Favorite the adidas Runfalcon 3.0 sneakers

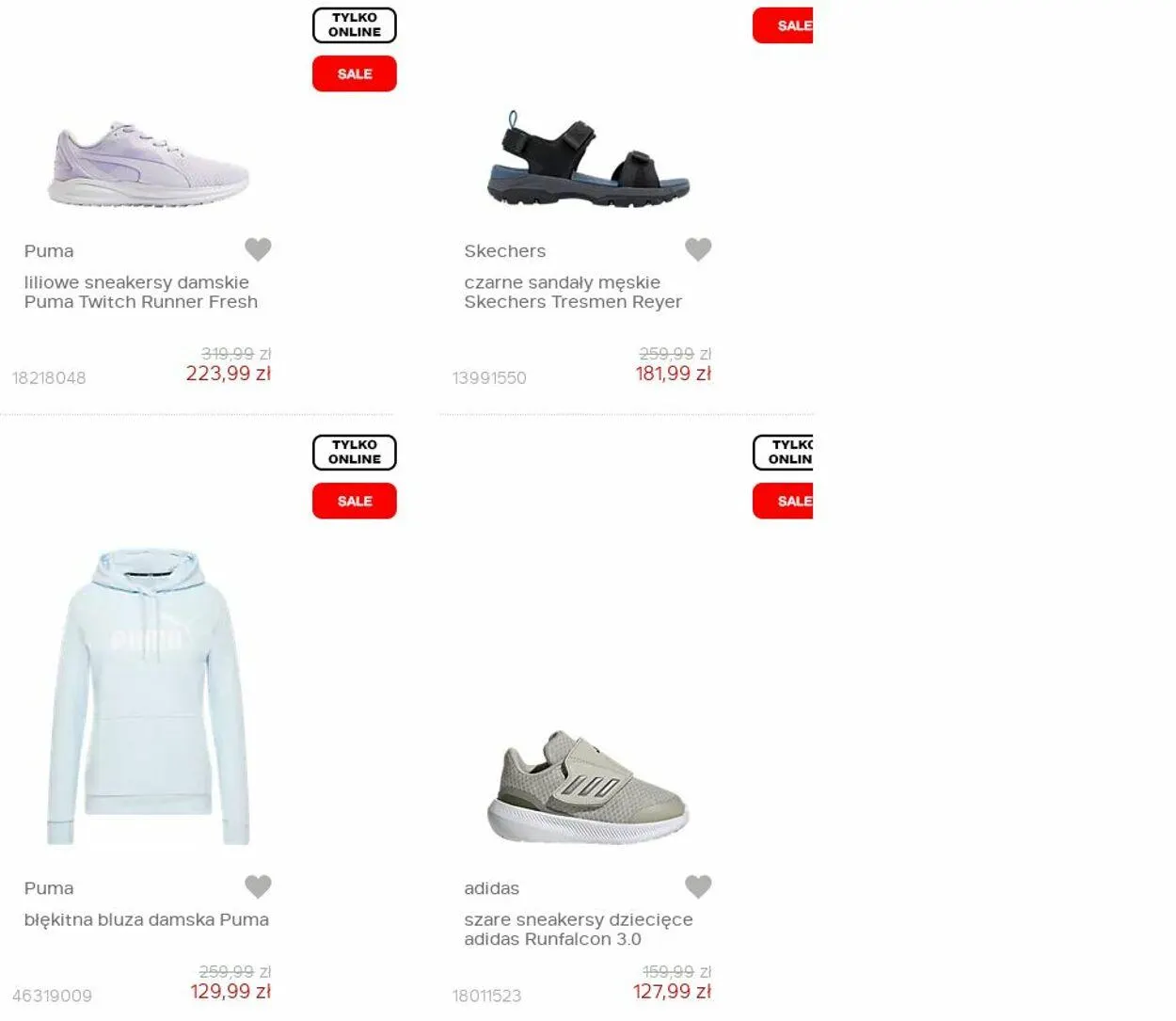[698, 886]
